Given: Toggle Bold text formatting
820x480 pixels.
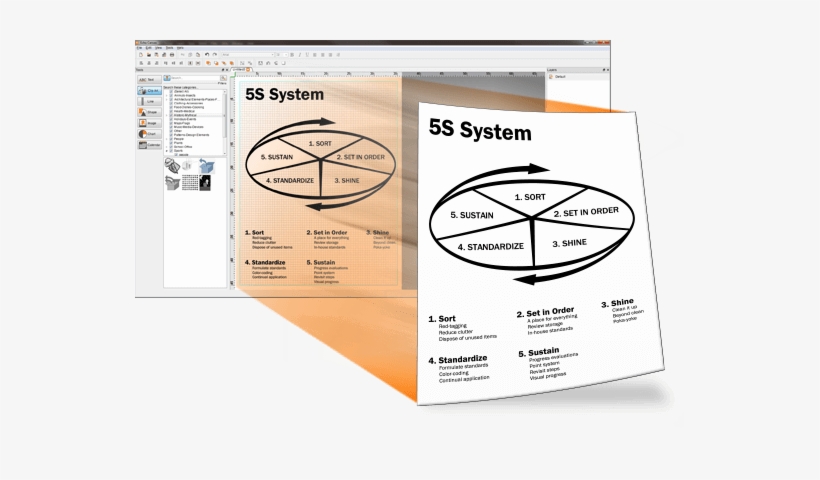Looking at the screenshot, I should click(292, 54).
